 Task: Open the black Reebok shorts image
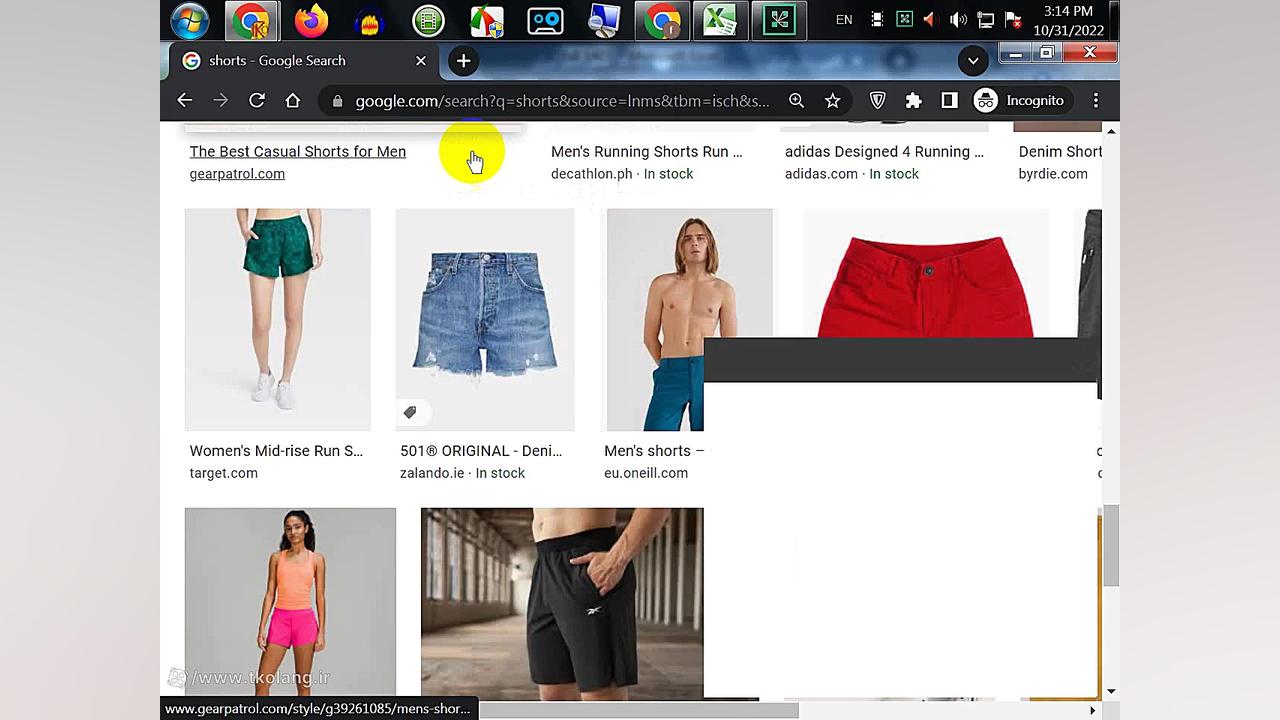(x=562, y=603)
